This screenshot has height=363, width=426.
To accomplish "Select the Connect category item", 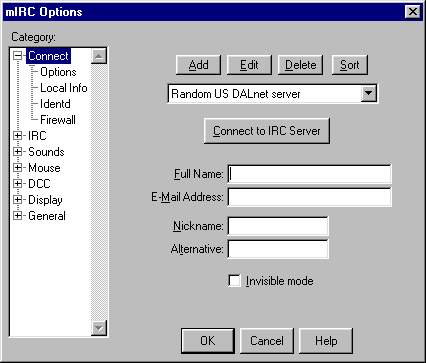I will 48,56.
